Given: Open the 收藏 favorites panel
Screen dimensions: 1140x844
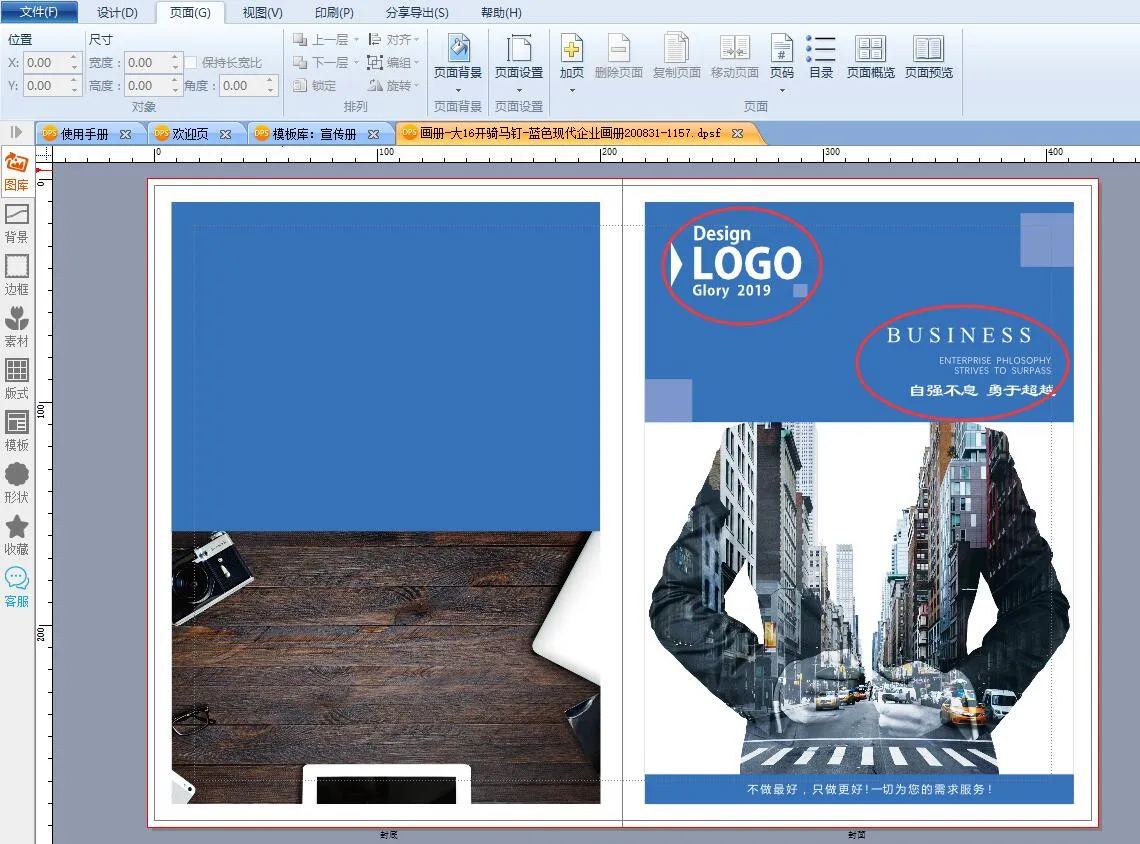Looking at the screenshot, I should click(x=16, y=535).
